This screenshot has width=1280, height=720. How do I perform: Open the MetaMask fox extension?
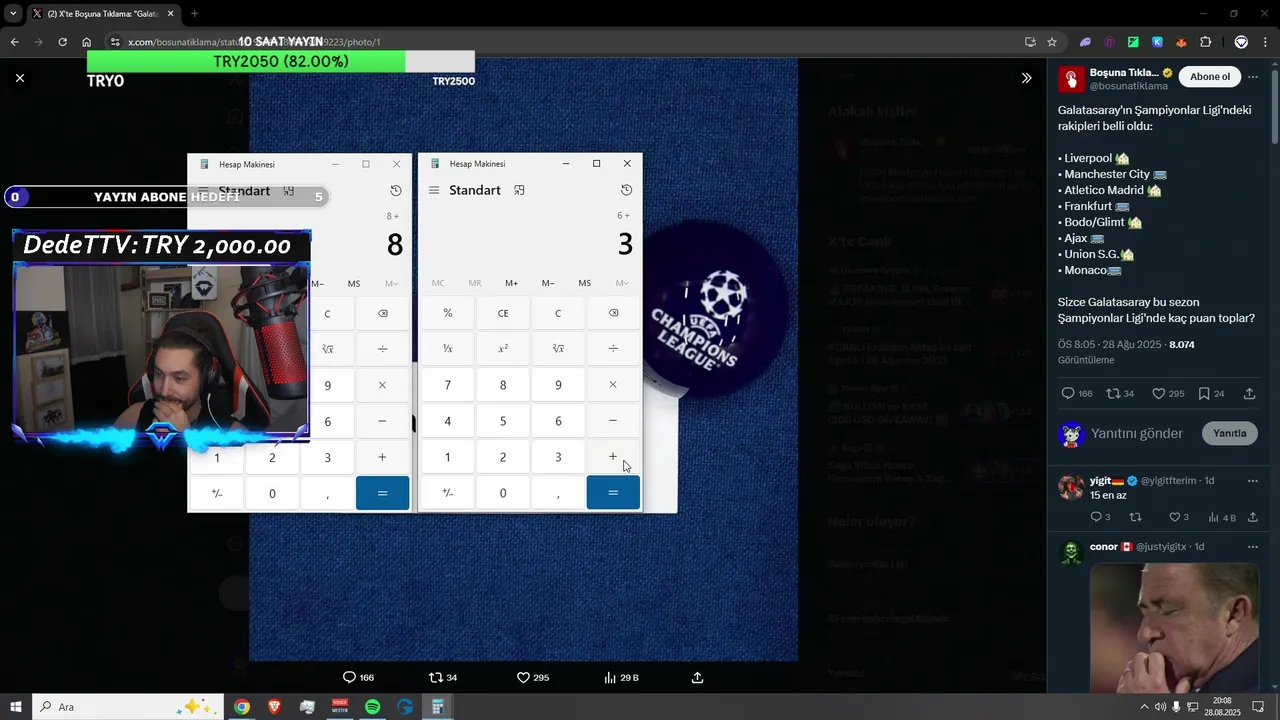click(x=1181, y=42)
